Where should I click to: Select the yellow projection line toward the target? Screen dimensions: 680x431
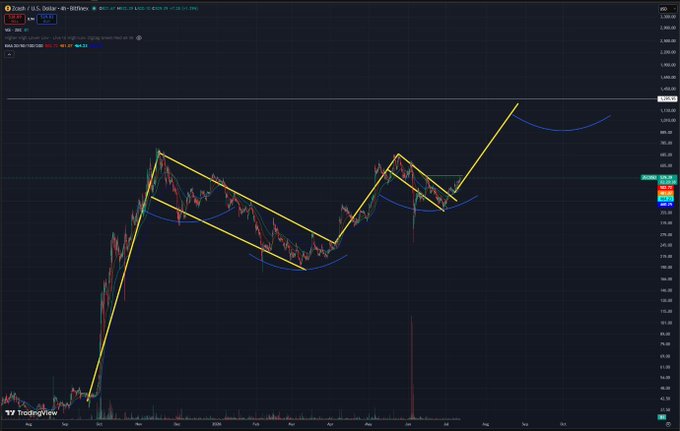[486, 147]
